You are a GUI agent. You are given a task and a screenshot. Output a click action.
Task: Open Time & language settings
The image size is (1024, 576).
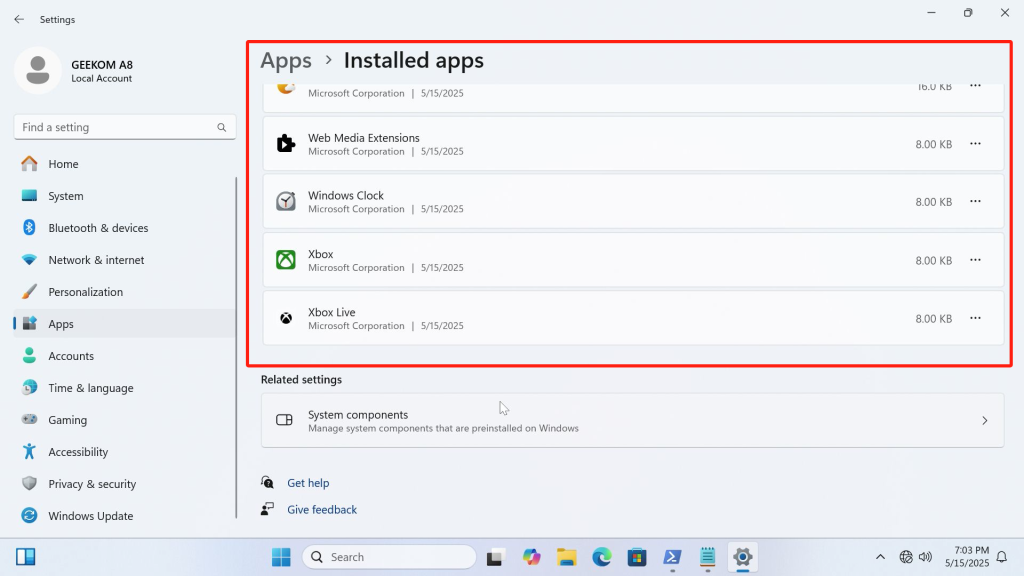[124, 388]
